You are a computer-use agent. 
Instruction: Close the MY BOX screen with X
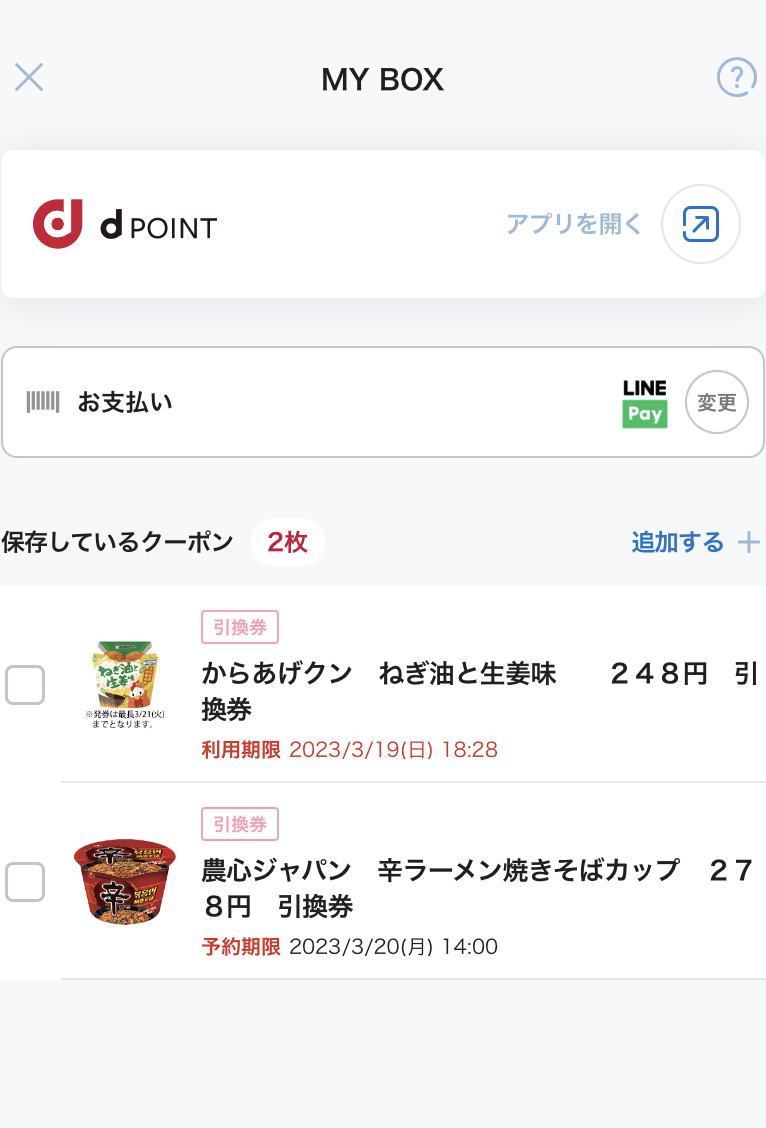29,77
